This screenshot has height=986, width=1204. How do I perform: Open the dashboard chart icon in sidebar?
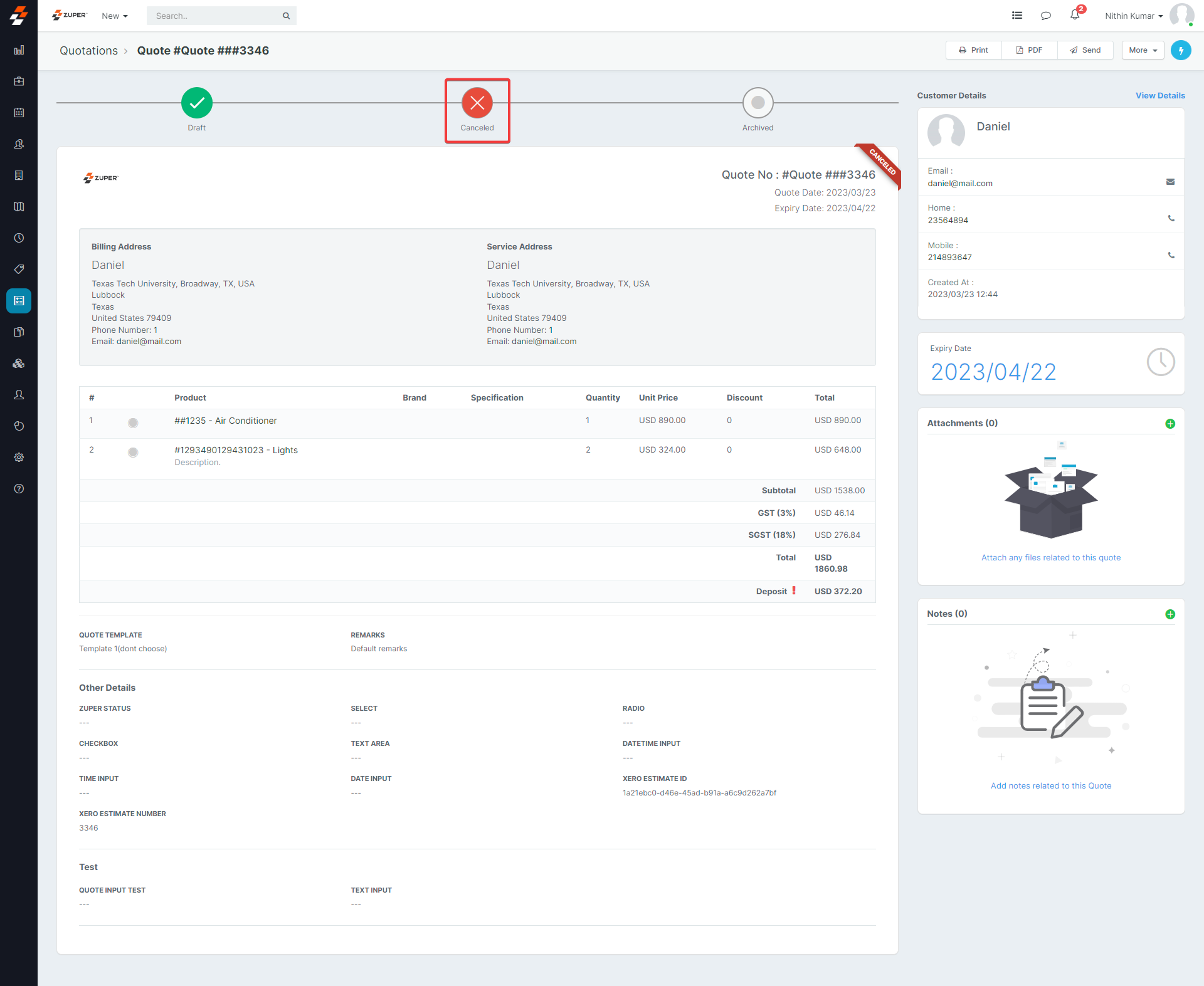[19, 50]
